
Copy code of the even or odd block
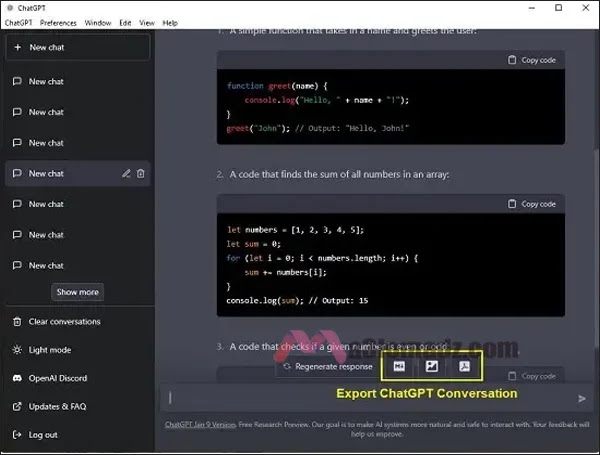click(532, 376)
